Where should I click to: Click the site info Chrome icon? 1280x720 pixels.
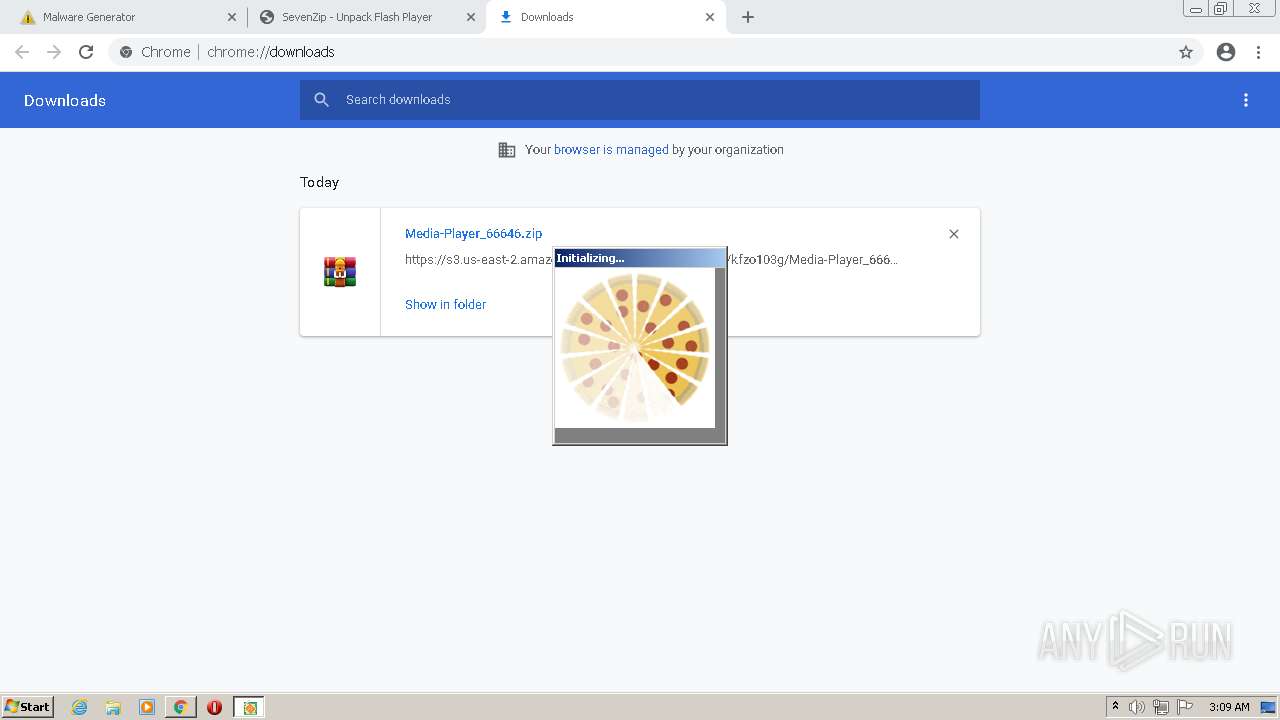[126, 52]
